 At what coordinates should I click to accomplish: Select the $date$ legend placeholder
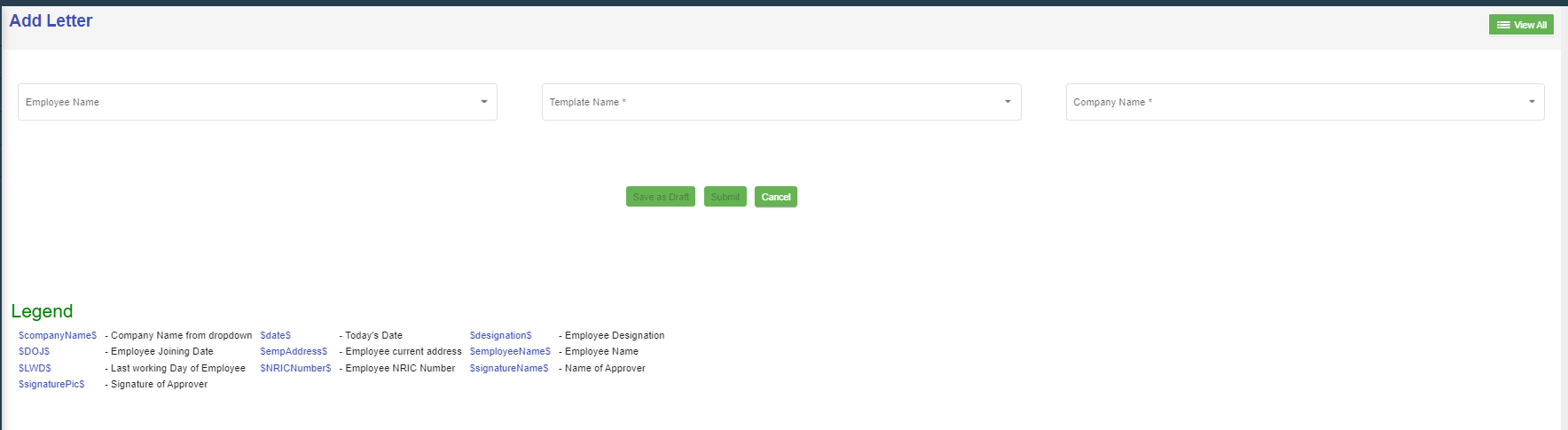pos(276,335)
